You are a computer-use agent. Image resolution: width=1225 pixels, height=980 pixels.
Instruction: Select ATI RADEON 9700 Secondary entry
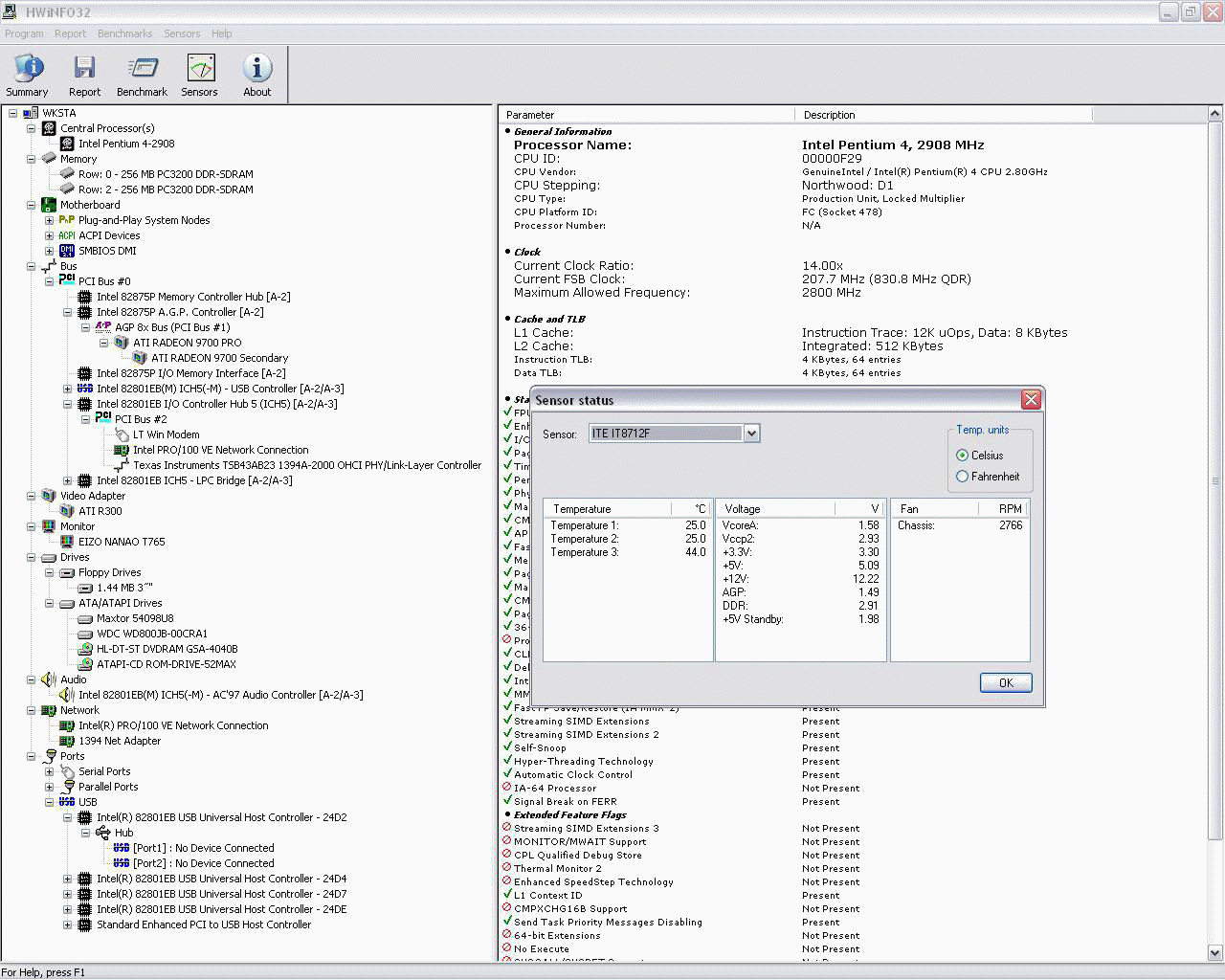tap(219, 358)
